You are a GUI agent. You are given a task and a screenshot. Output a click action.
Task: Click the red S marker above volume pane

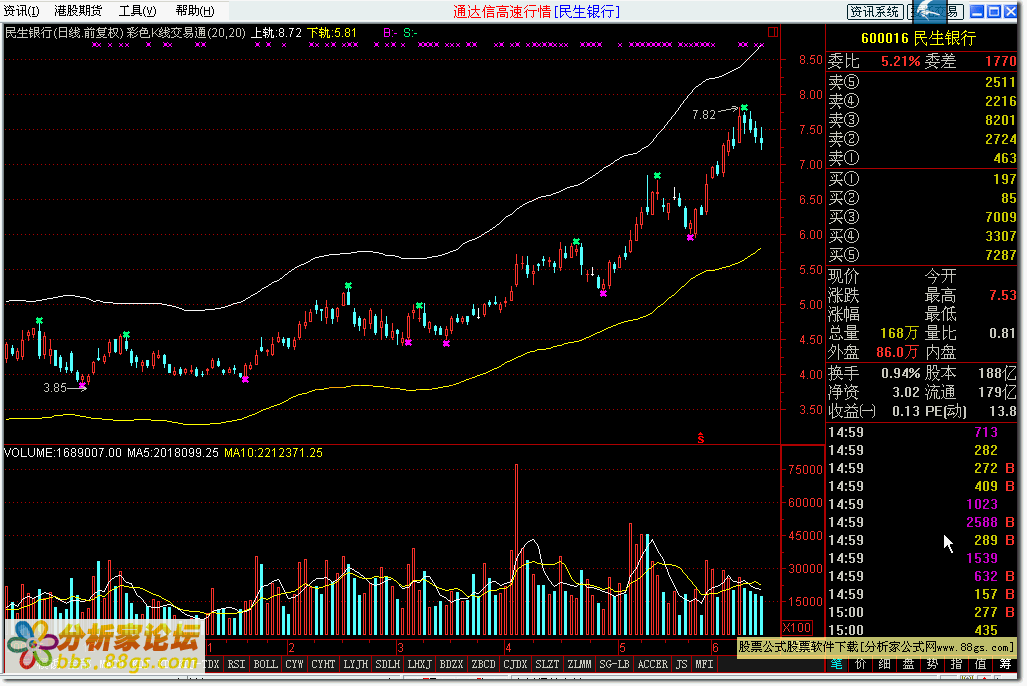(x=701, y=438)
